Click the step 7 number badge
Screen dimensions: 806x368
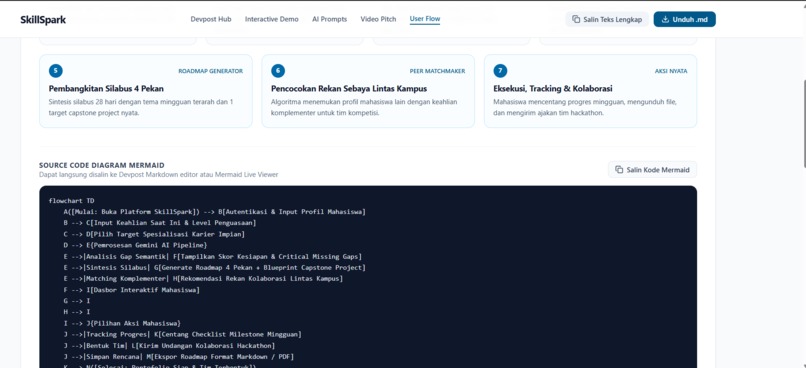[500, 71]
